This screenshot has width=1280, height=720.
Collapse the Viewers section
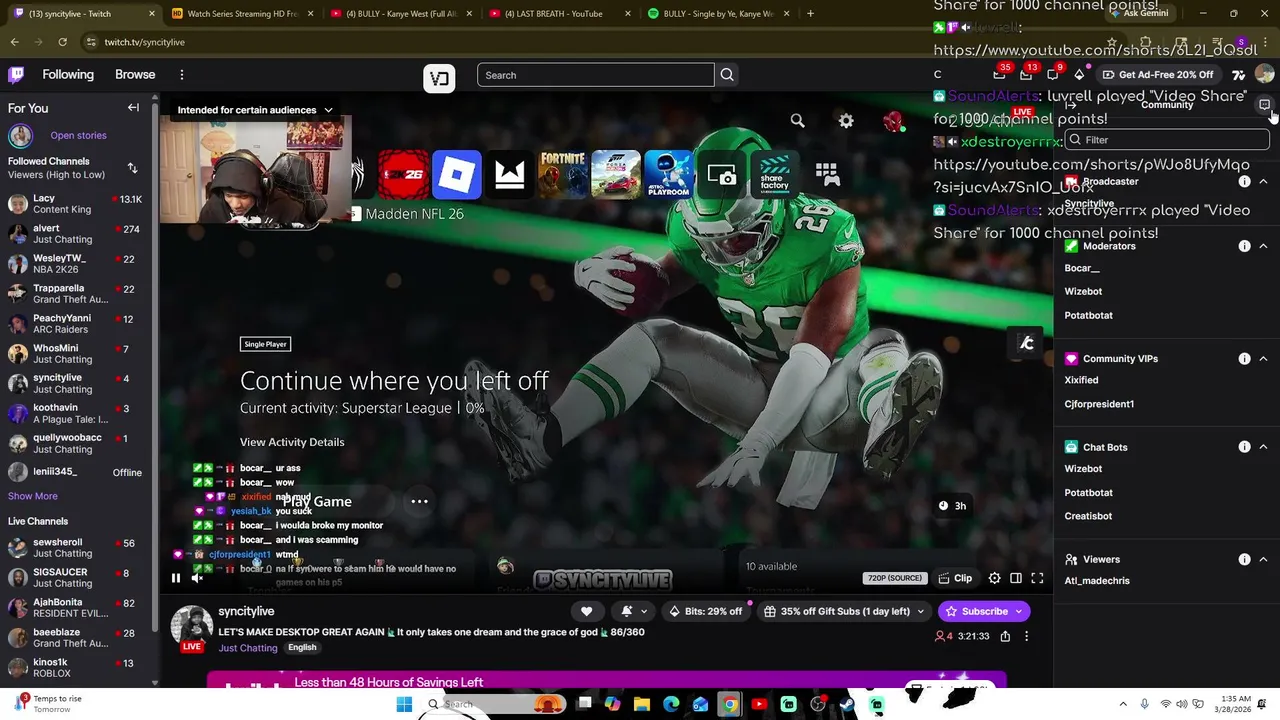point(1264,560)
